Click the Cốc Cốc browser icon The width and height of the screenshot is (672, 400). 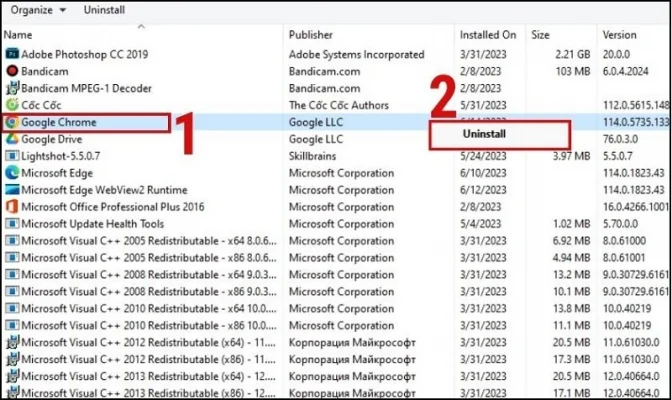[x=11, y=105]
